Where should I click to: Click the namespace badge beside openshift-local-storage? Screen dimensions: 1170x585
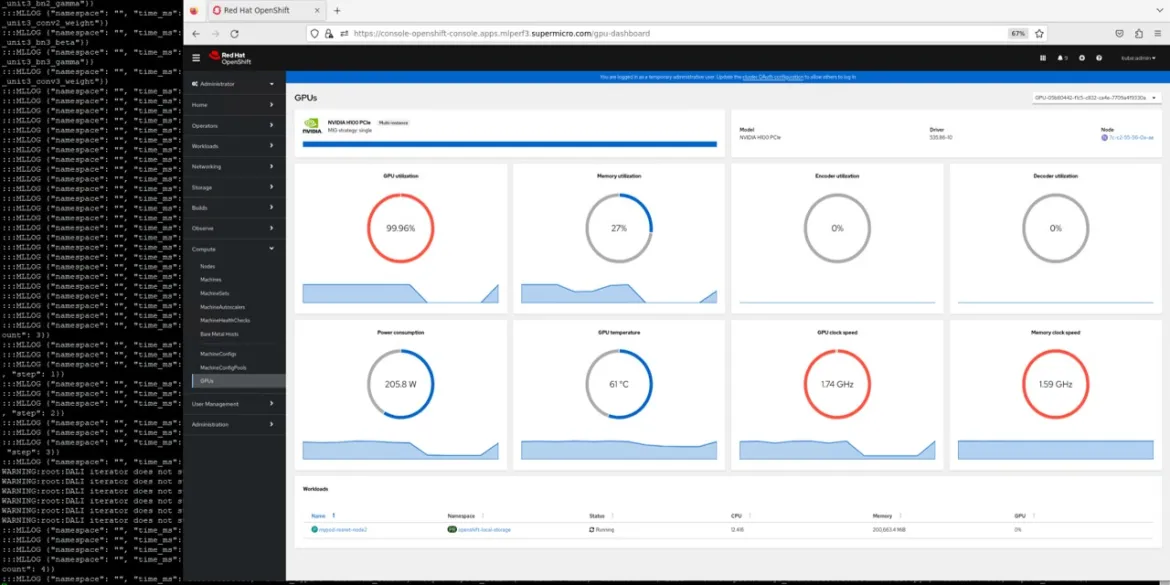pos(451,530)
